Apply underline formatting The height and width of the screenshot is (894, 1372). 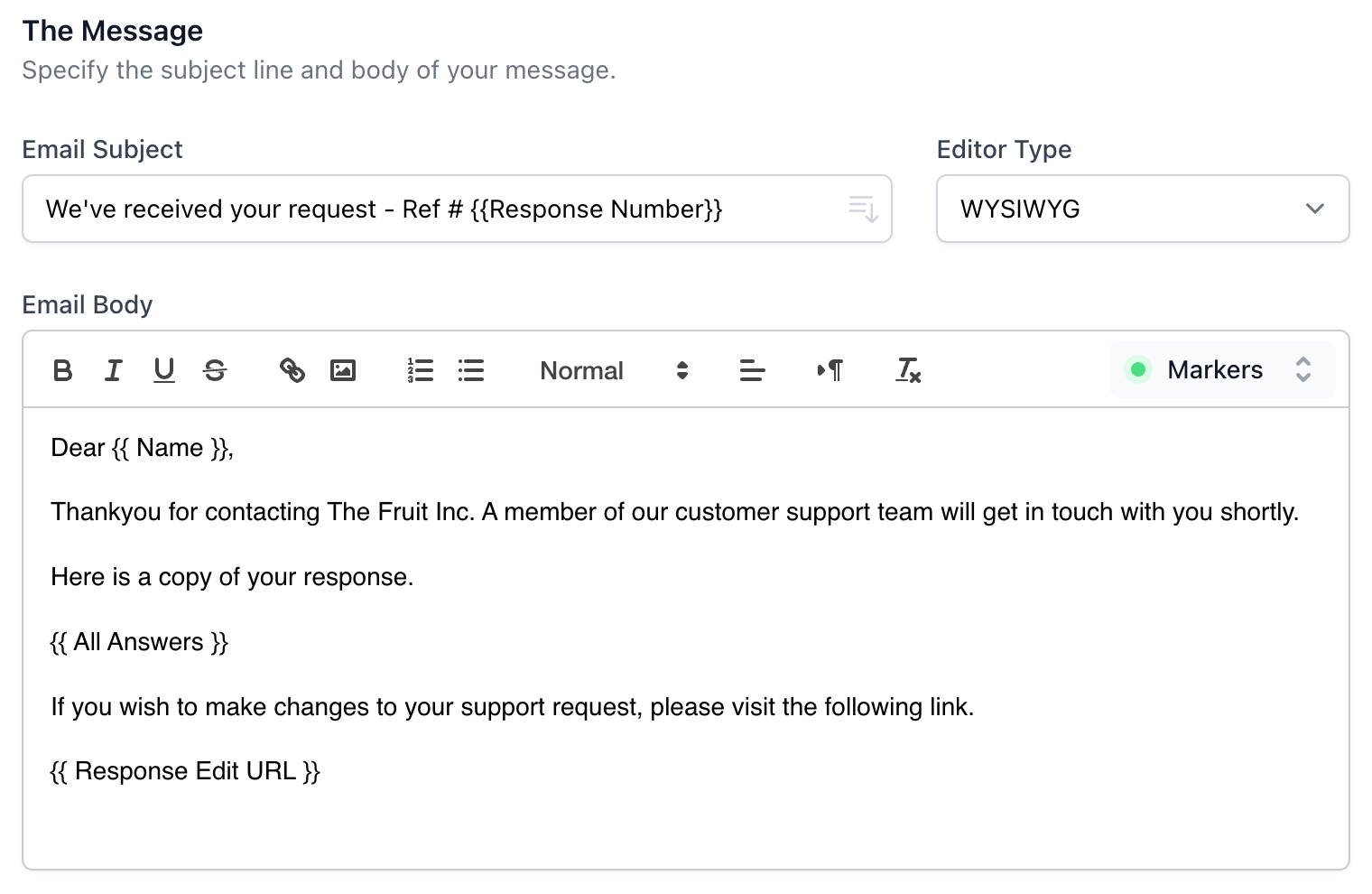pyautogui.click(x=163, y=370)
